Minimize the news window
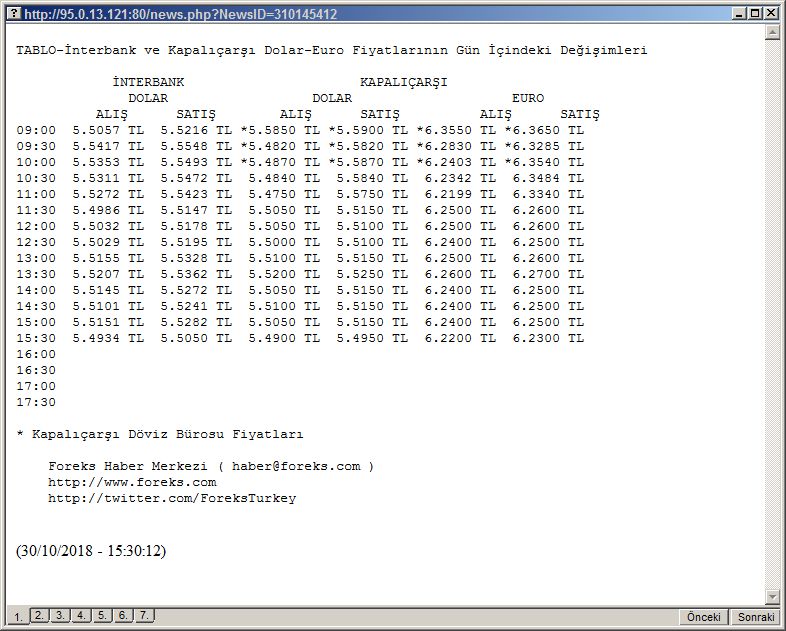Viewport: 786px width, 631px height. tap(740, 14)
